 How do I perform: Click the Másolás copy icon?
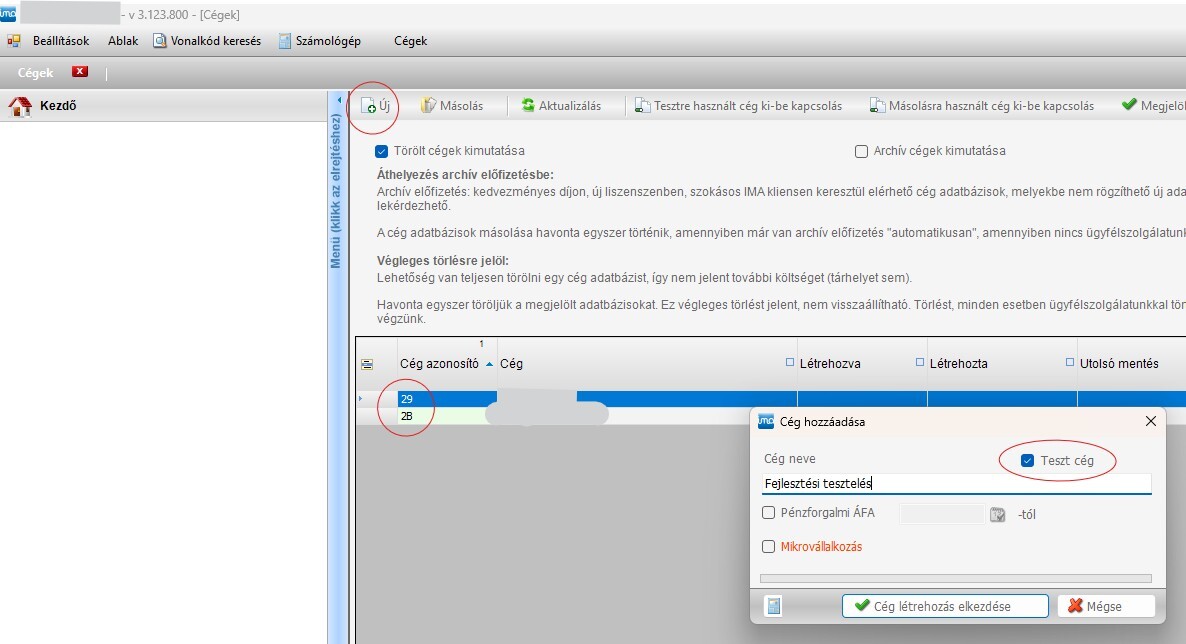click(428, 106)
